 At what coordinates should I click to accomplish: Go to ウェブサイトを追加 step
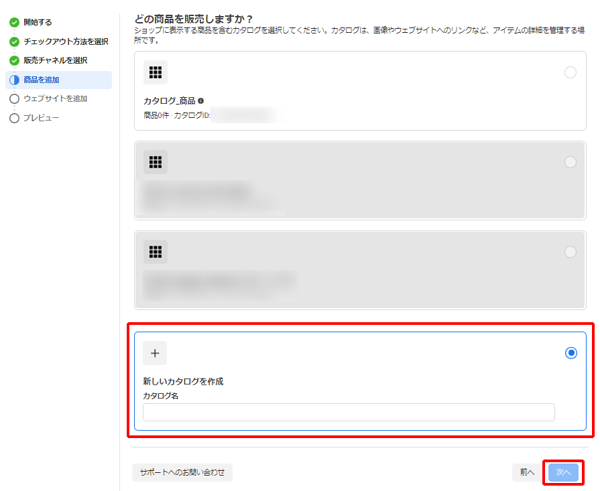click(x=55, y=99)
